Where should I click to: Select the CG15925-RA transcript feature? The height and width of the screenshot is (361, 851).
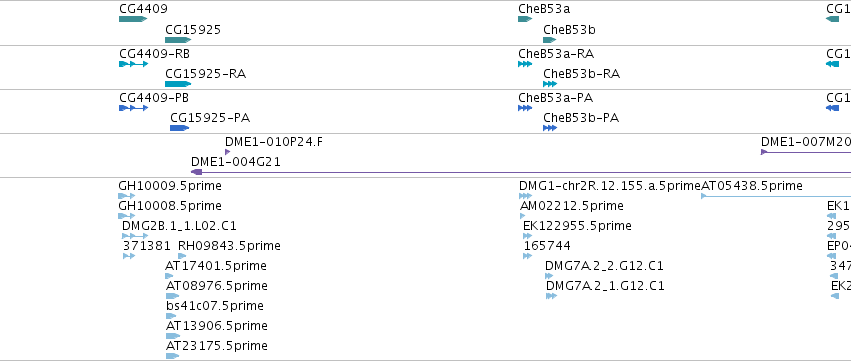[x=178, y=84]
